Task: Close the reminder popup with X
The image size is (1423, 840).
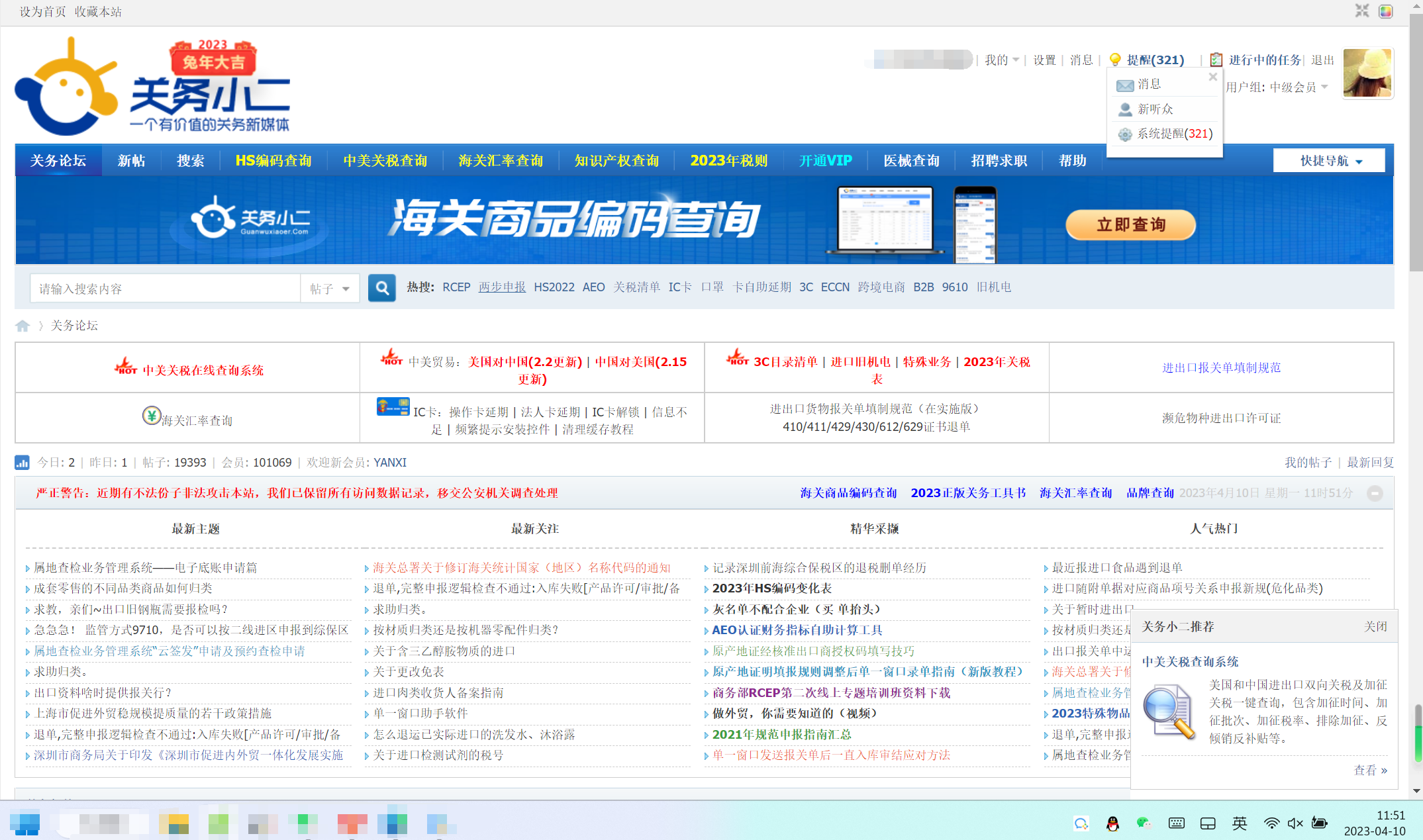Action: coord(1213,77)
